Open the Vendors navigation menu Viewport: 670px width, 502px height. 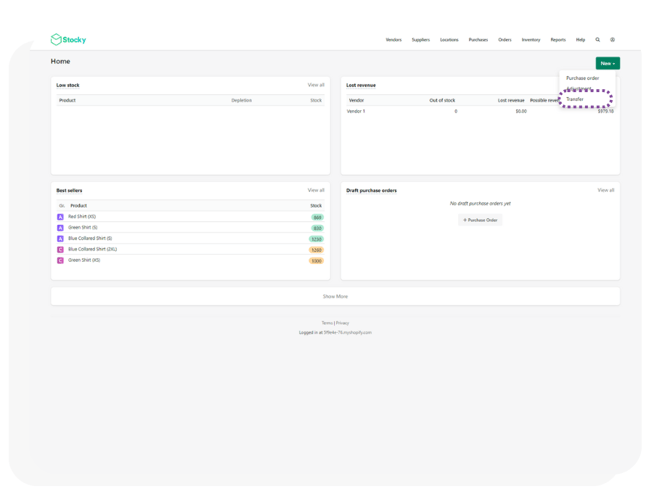[393, 40]
